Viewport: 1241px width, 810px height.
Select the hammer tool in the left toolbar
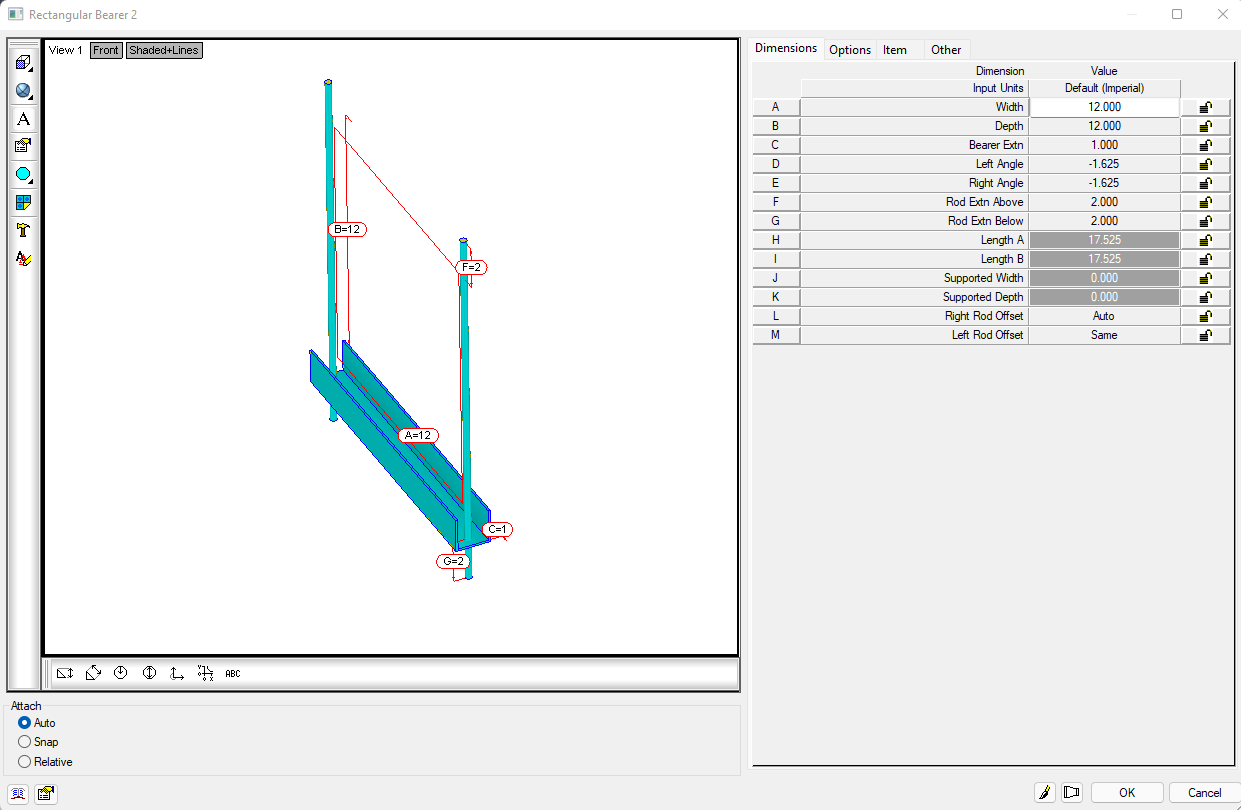pyautogui.click(x=22, y=229)
